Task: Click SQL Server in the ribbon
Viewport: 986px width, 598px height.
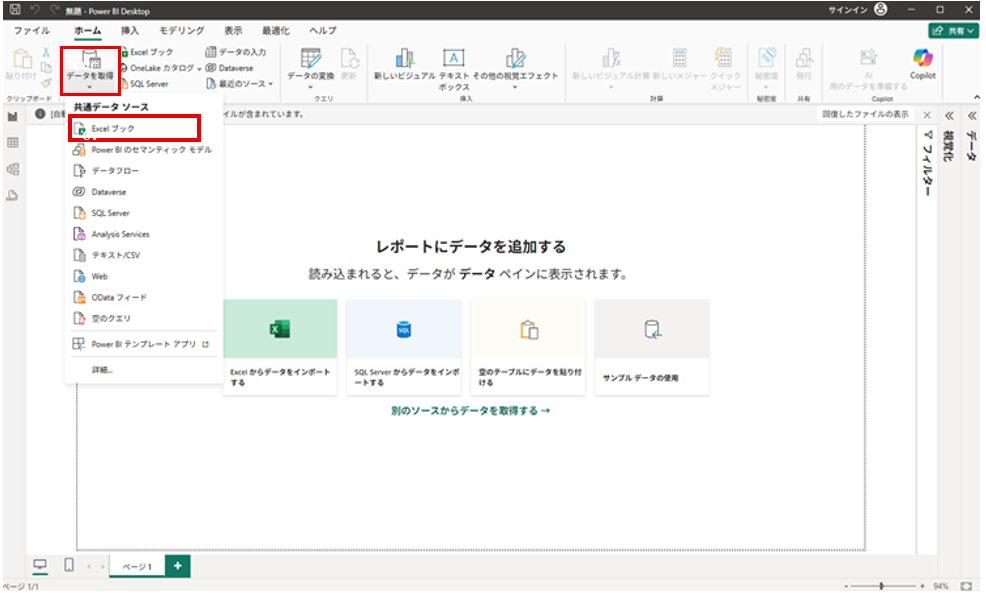Action: click(x=145, y=84)
